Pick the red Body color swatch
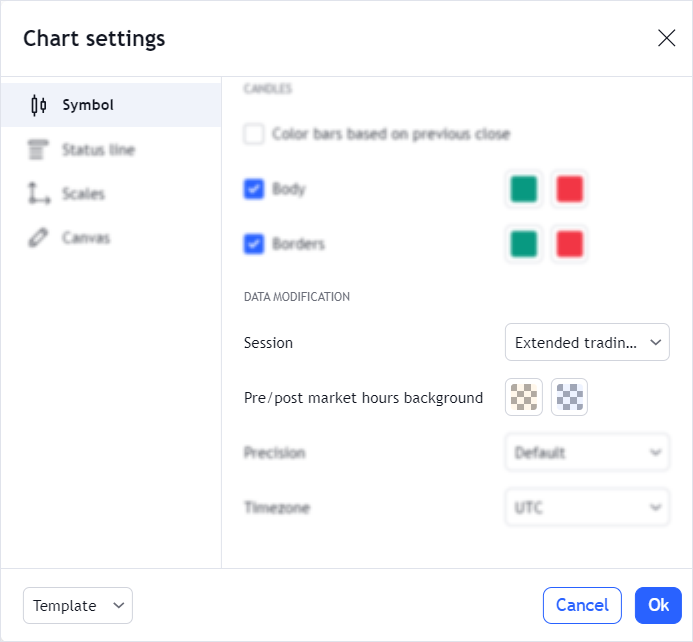 pyautogui.click(x=570, y=189)
